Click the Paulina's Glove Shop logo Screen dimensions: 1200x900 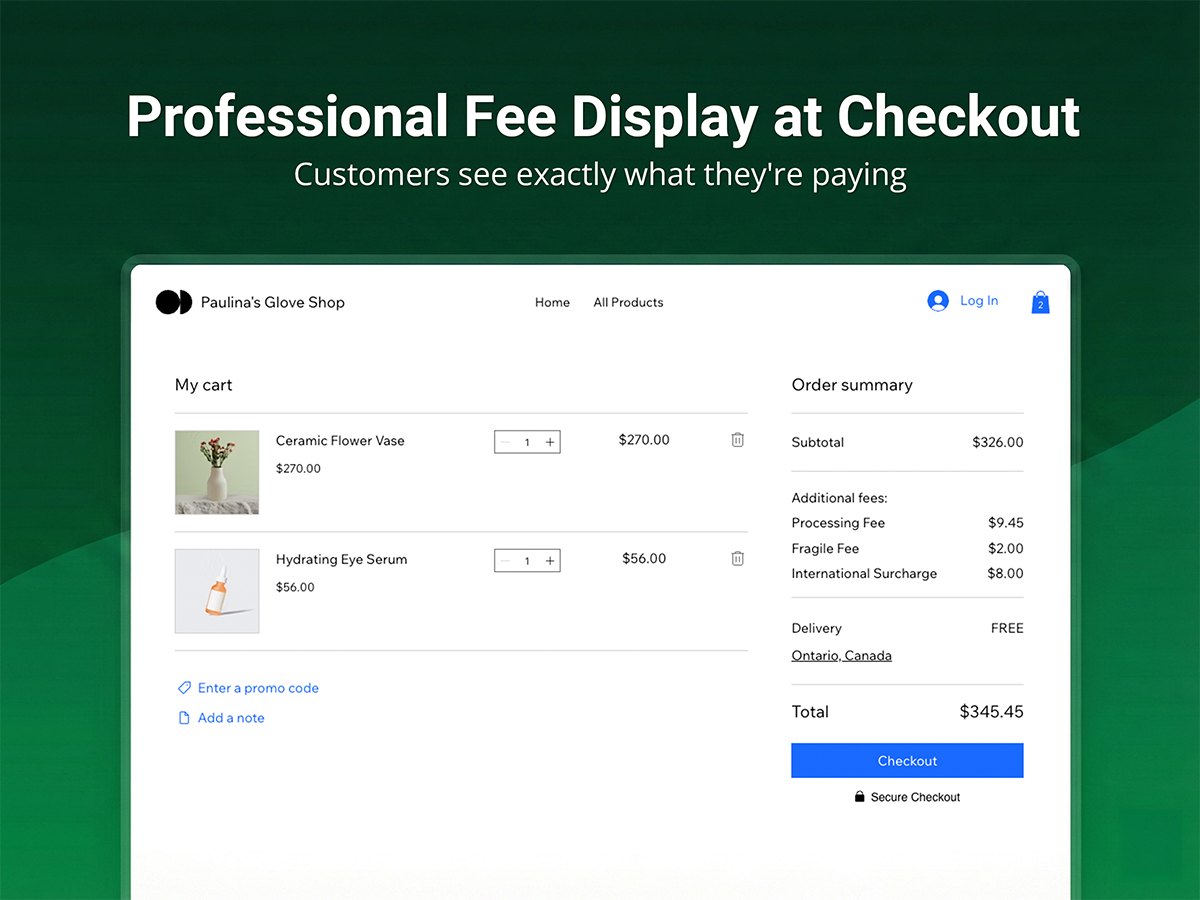coord(173,302)
